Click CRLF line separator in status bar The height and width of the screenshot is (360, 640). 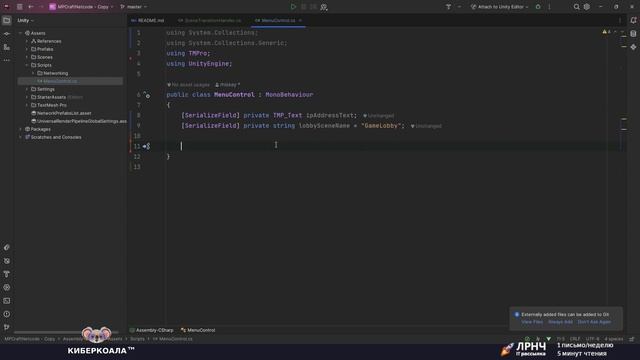(575, 339)
